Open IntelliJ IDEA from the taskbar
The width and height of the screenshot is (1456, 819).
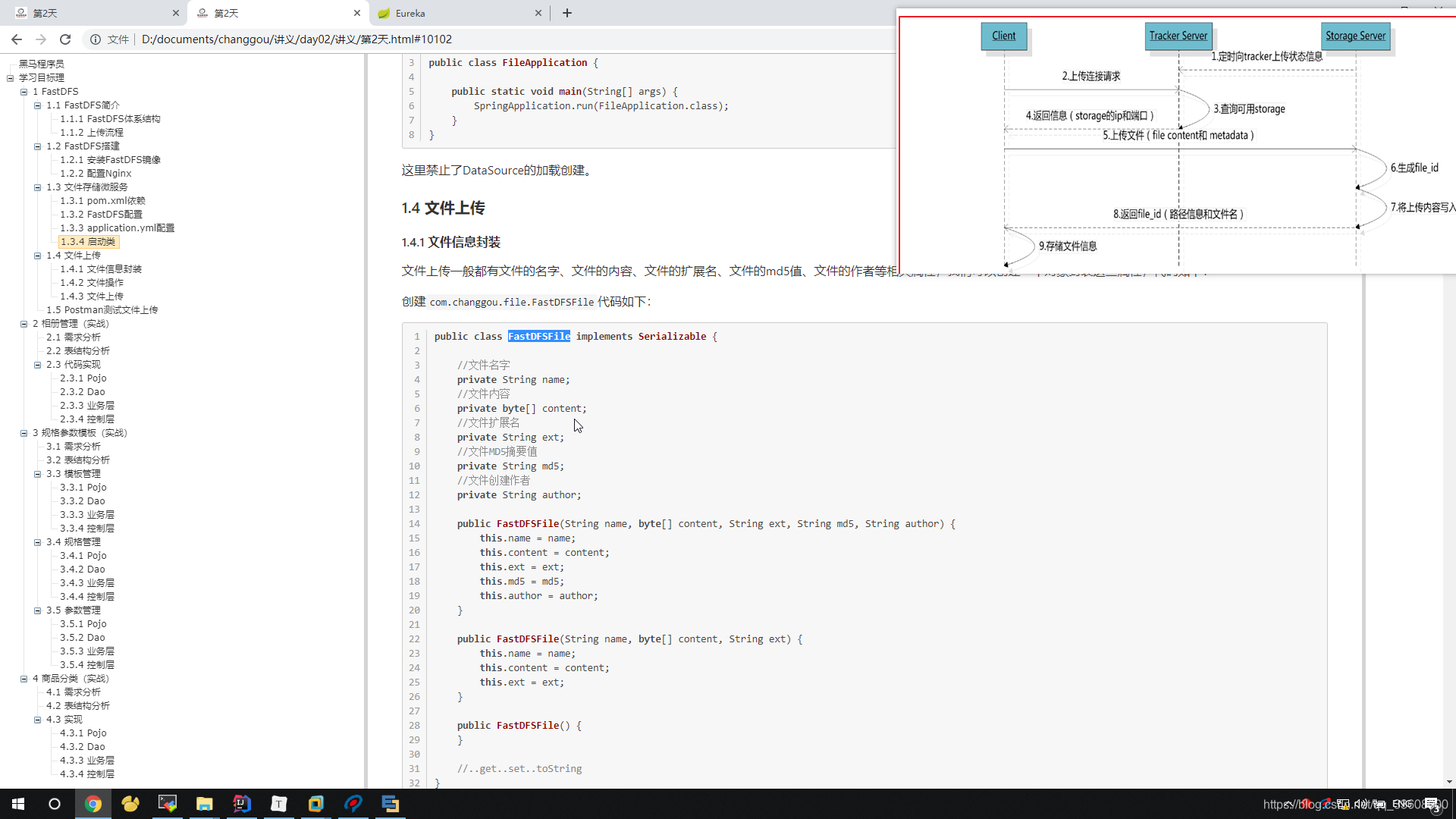coord(242,804)
